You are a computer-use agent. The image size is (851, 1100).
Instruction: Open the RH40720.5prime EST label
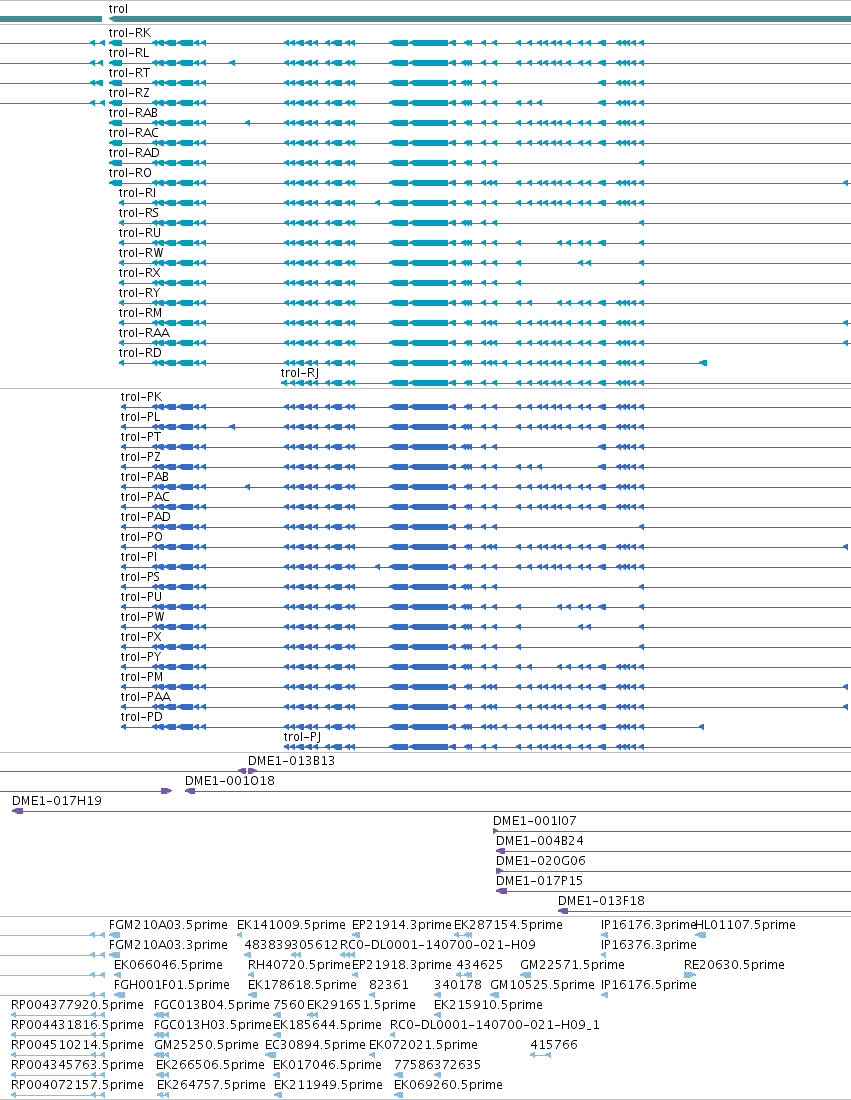[x=299, y=965]
